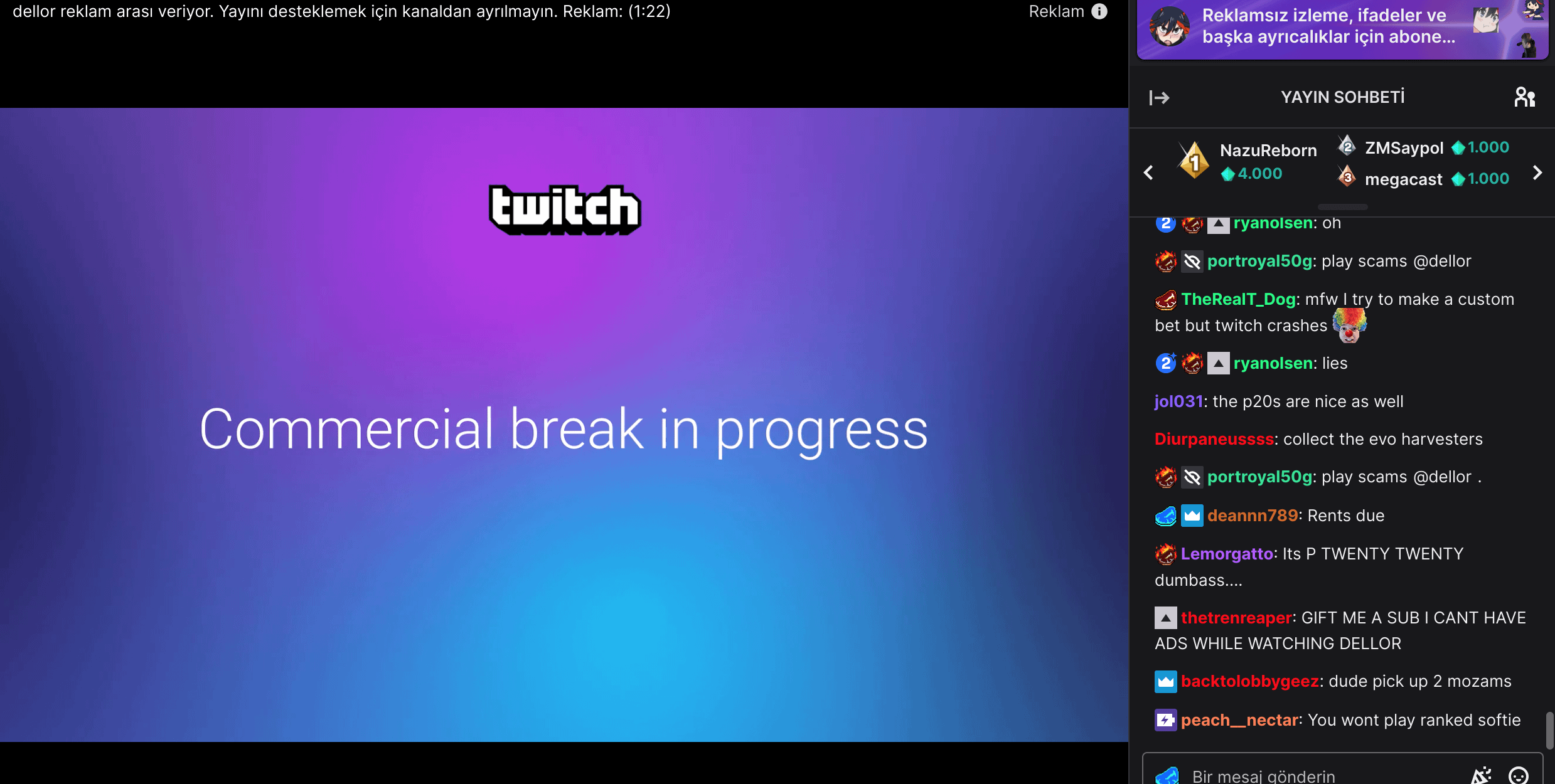The height and width of the screenshot is (784, 1555).
Task: Click the Prime crown badge beside deannn789
Action: pos(1192,516)
